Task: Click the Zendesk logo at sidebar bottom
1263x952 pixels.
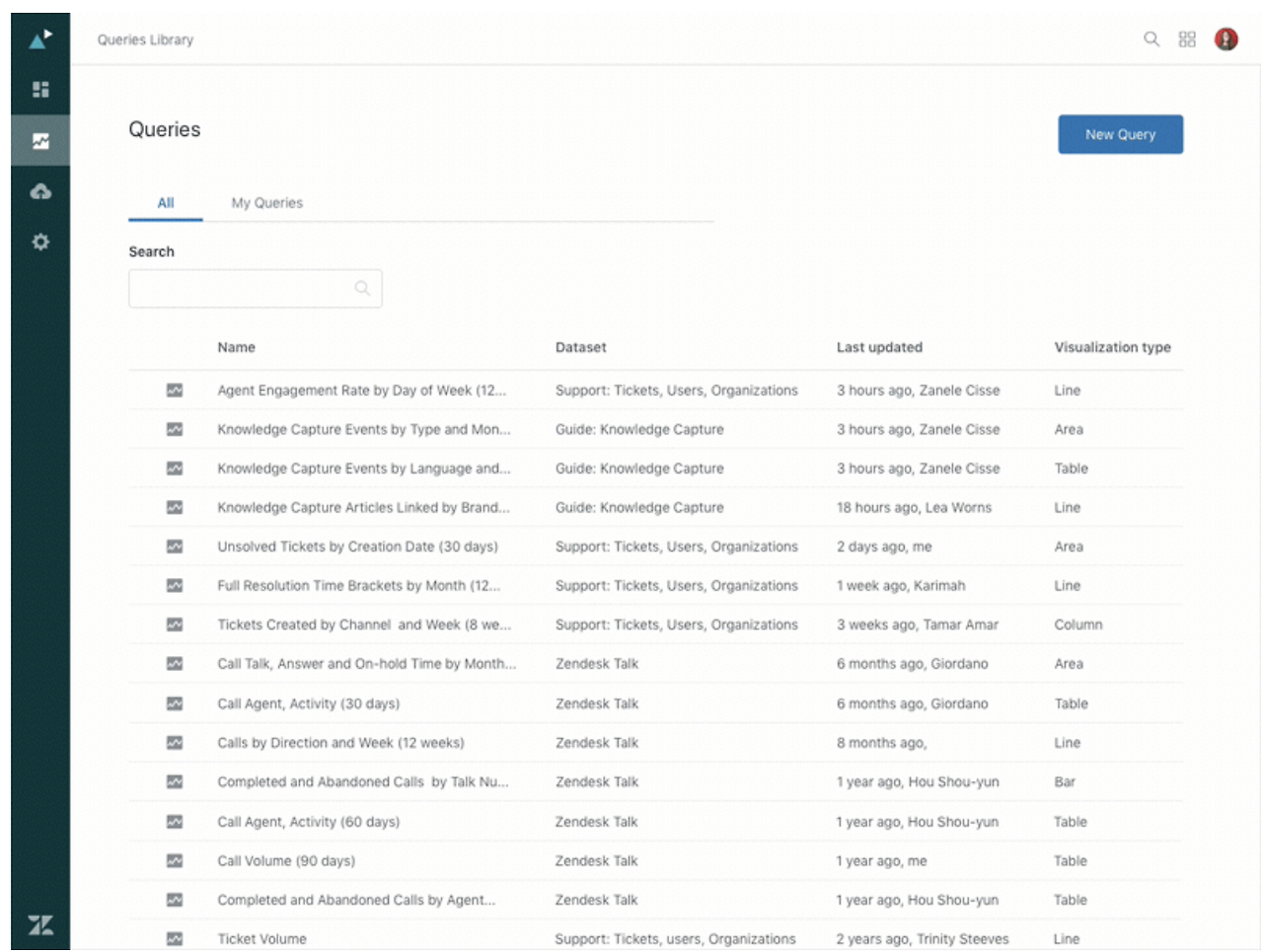Action: click(40, 924)
